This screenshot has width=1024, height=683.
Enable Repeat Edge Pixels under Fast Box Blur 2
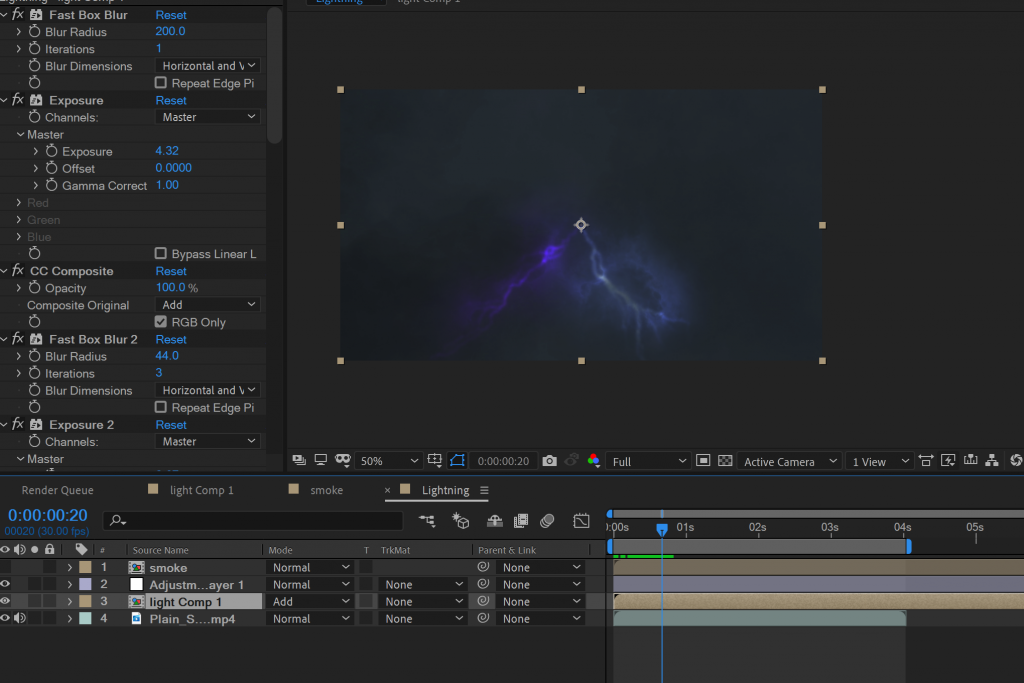pos(161,407)
